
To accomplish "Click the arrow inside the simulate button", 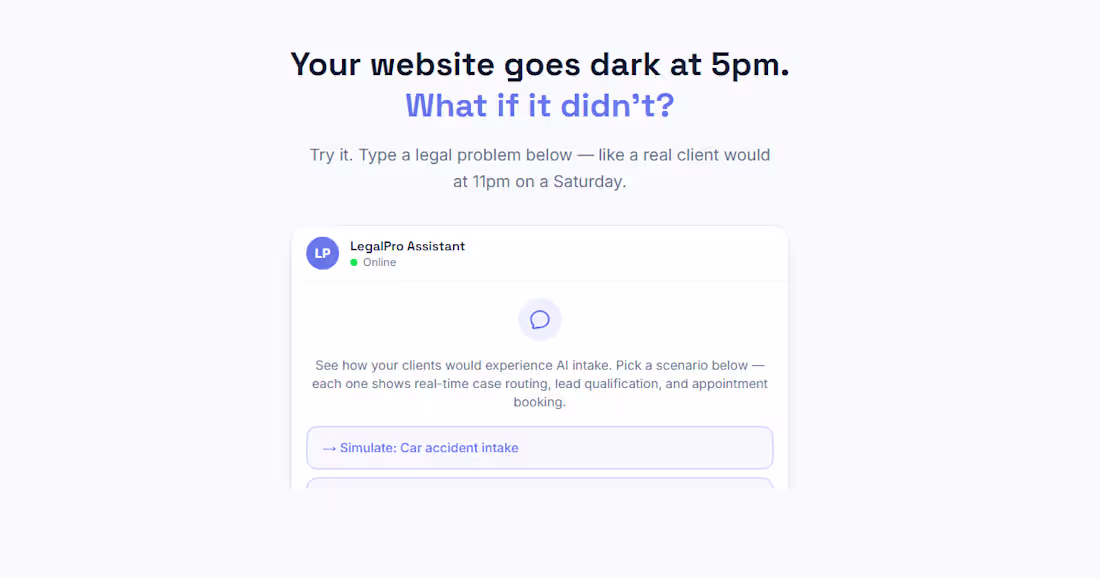I will (329, 448).
